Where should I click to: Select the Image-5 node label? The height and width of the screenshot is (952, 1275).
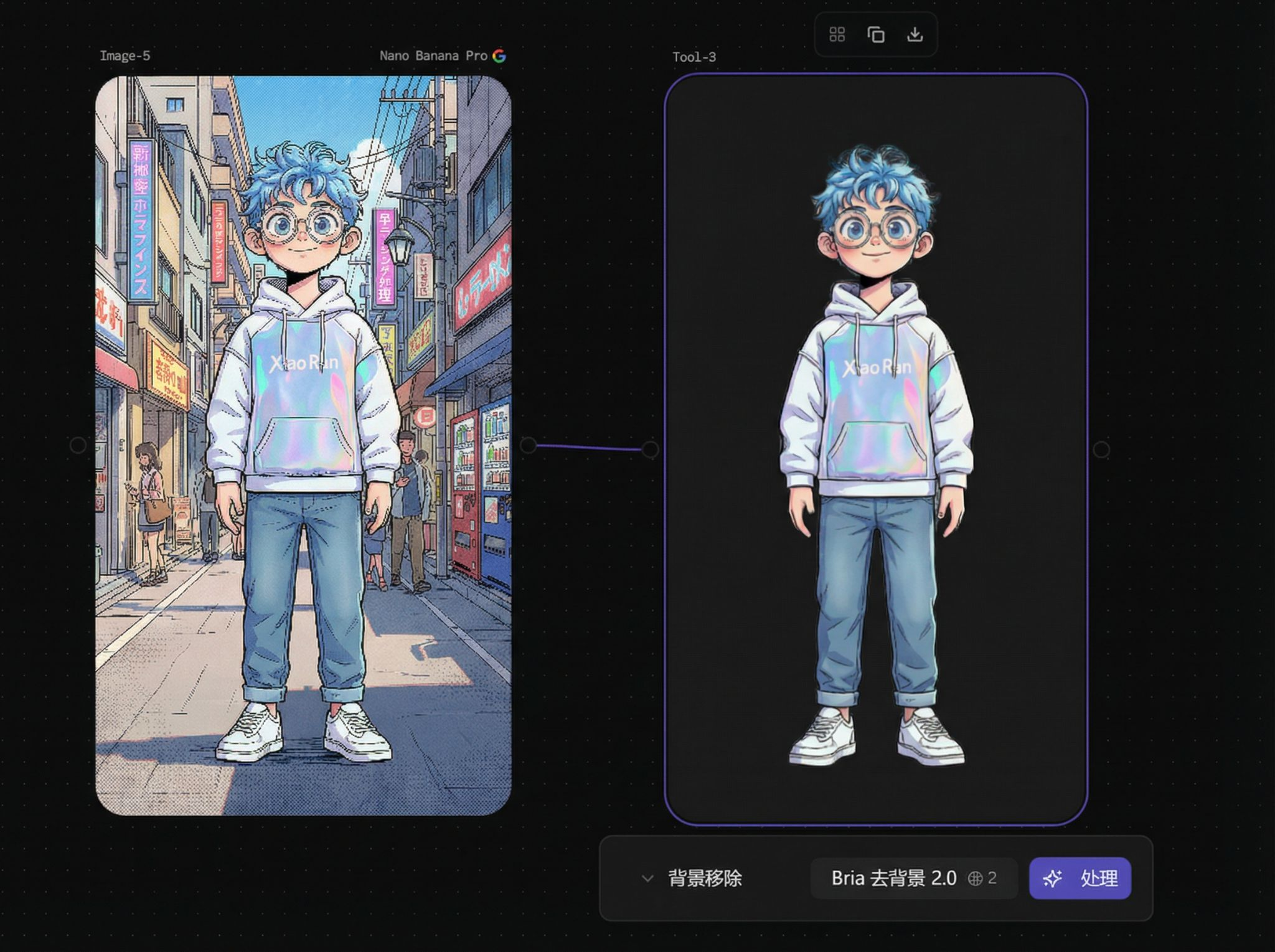(125, 56)
